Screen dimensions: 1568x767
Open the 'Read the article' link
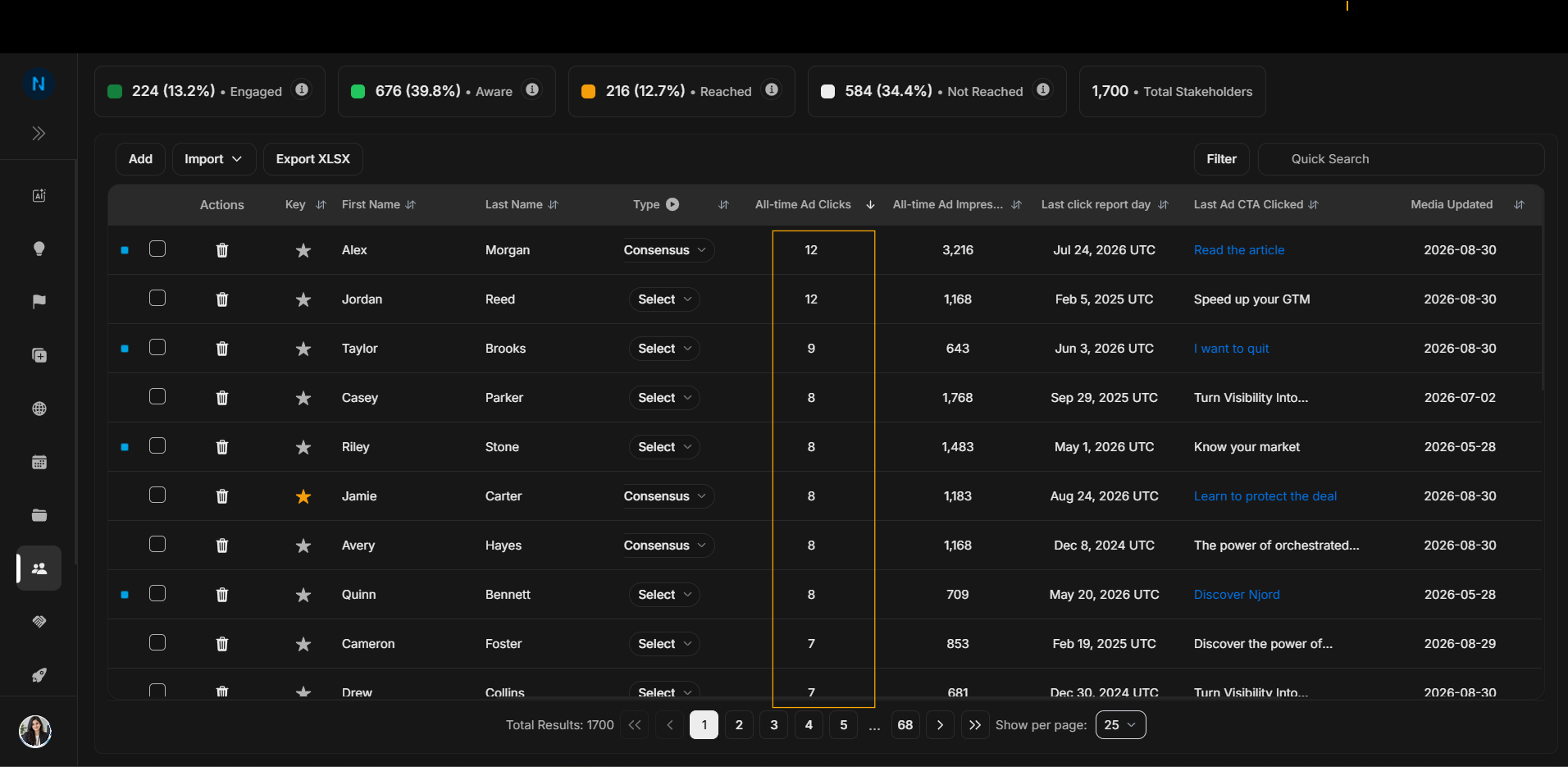click(1239, 250)
